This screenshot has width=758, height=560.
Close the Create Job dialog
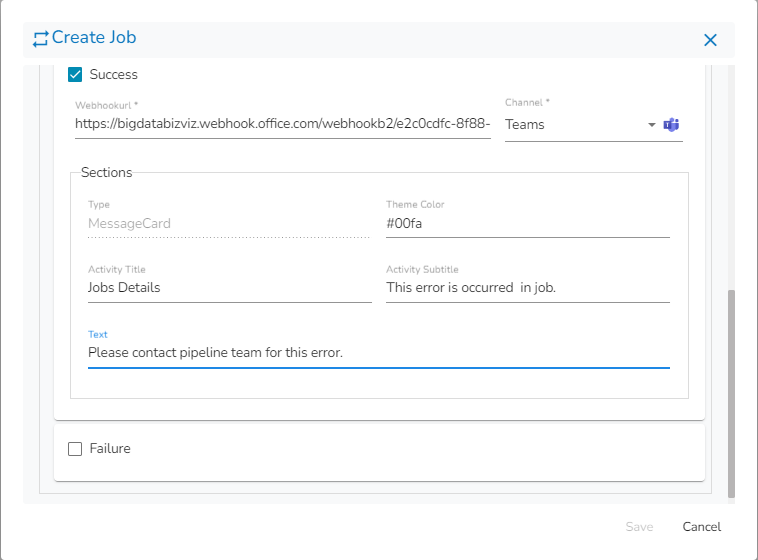(710, 40)
